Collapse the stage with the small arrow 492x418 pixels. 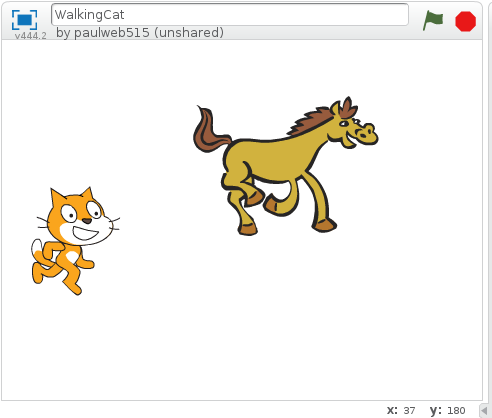pos(484,410)
